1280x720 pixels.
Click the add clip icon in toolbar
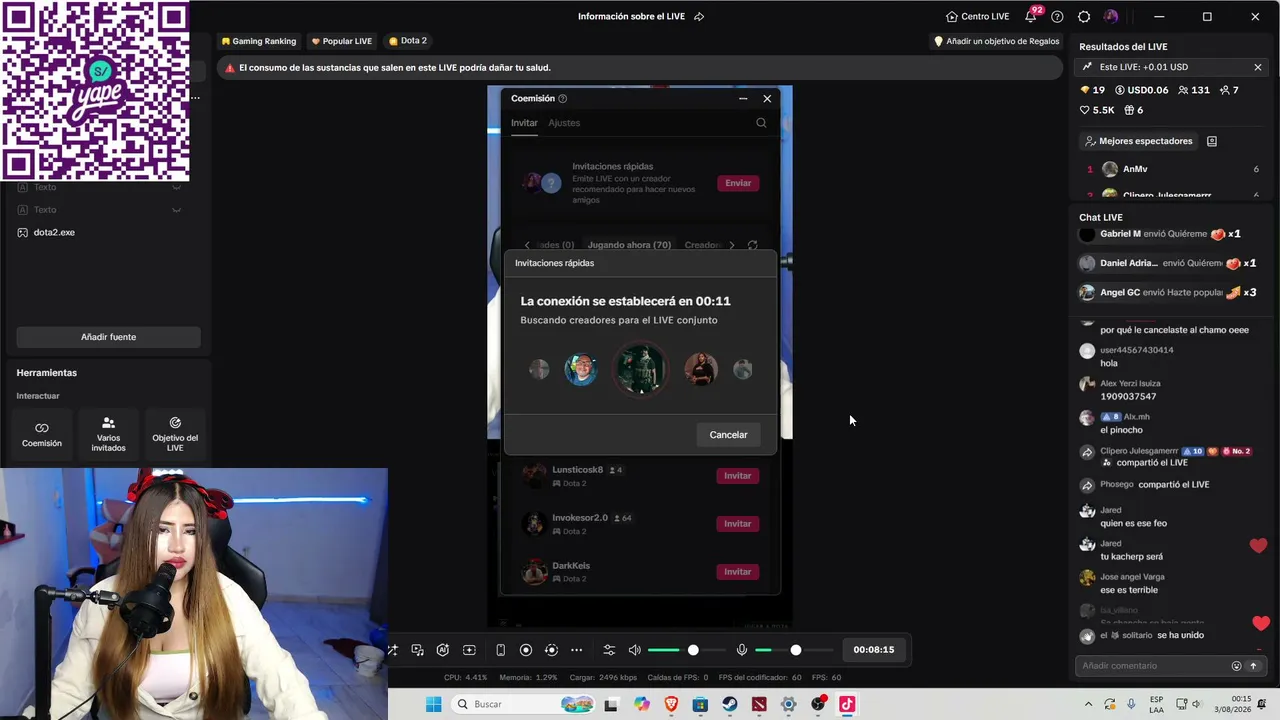click(x=469, y=650)
